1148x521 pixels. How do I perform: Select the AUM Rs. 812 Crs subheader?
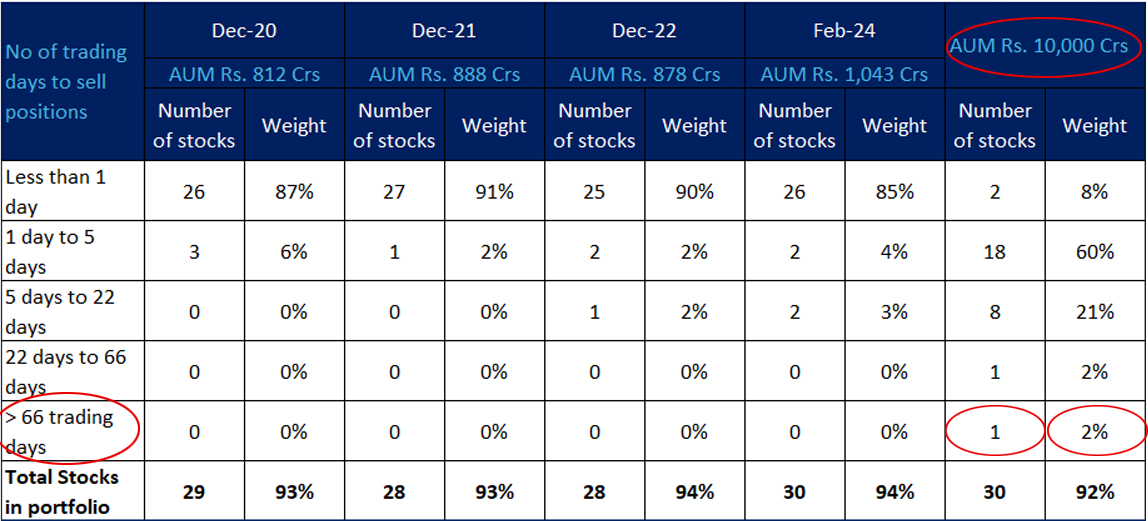click(x=244, y=74)
